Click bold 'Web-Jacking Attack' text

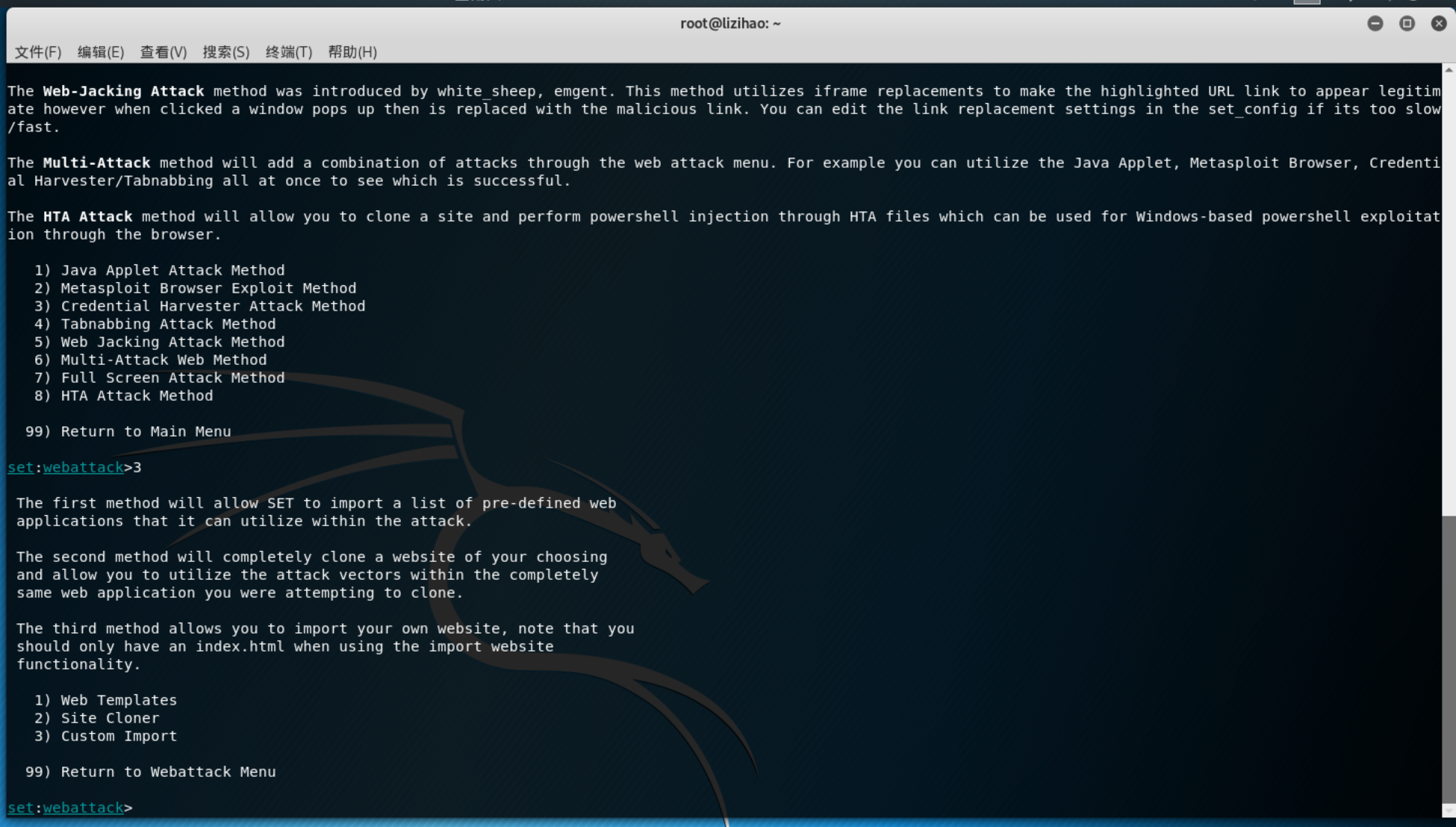123,91
